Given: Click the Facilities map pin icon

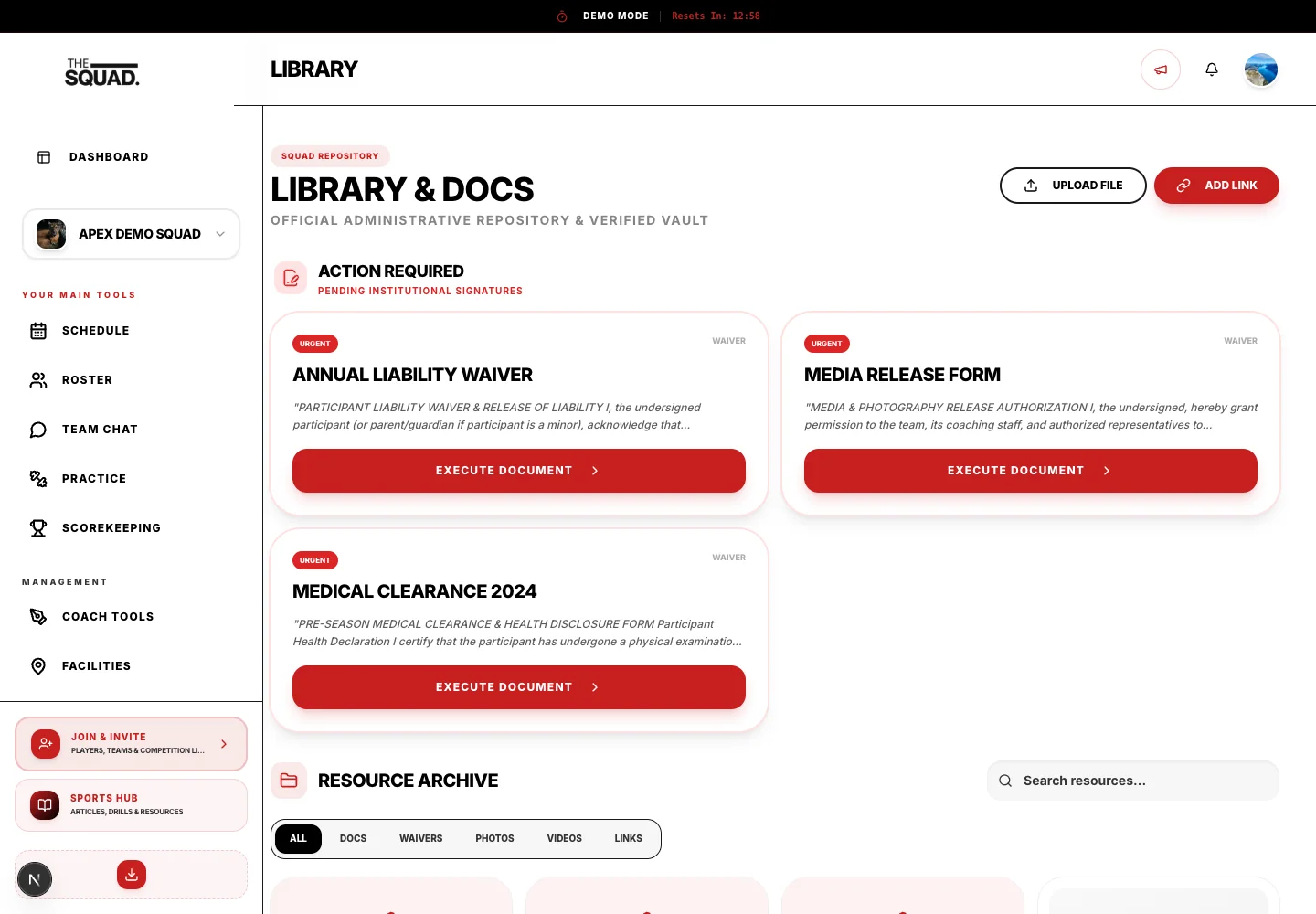Looking at the screenshot, I should [x=38, y=666].
